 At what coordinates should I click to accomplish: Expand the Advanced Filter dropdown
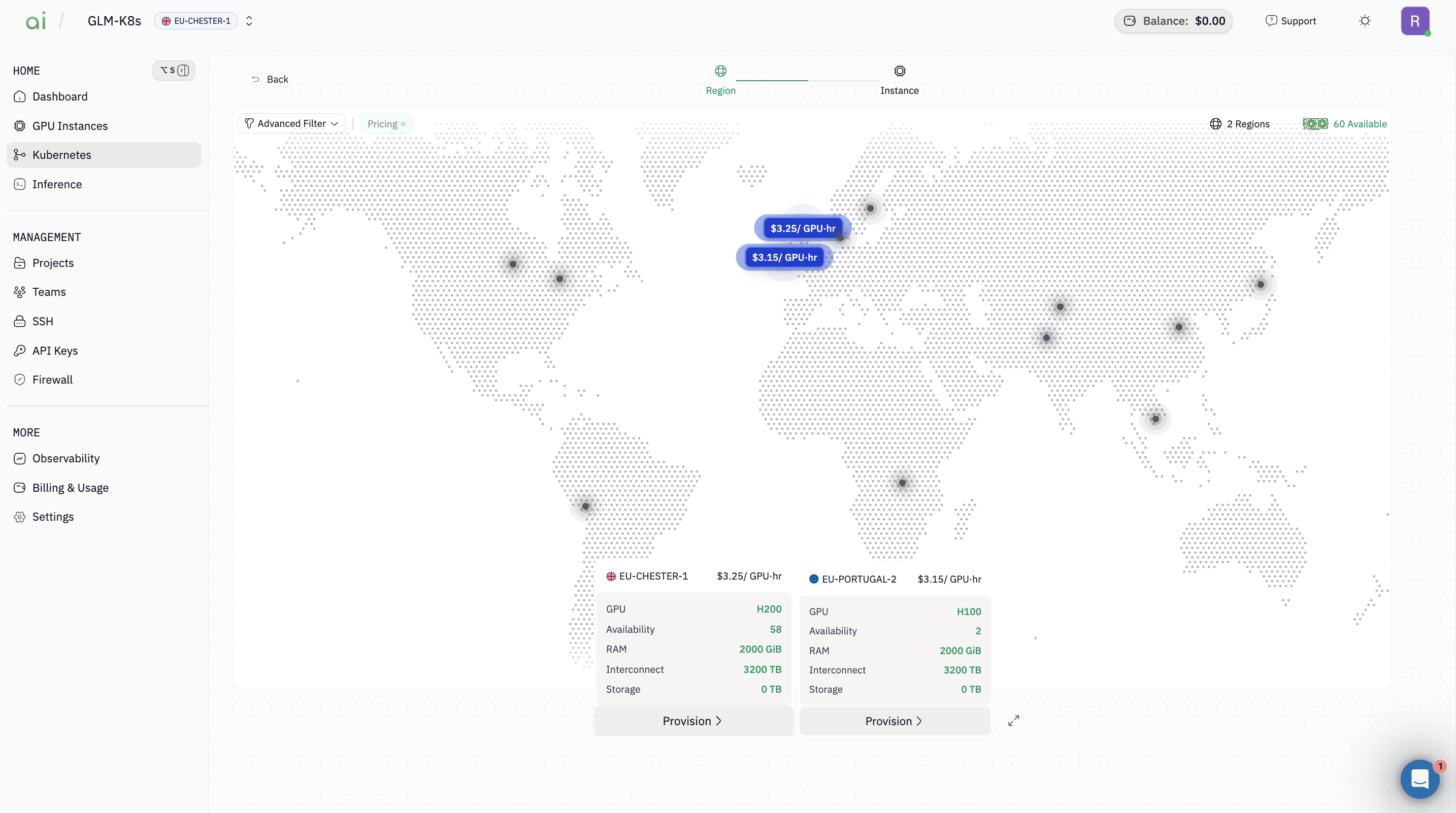coord(291,123)
